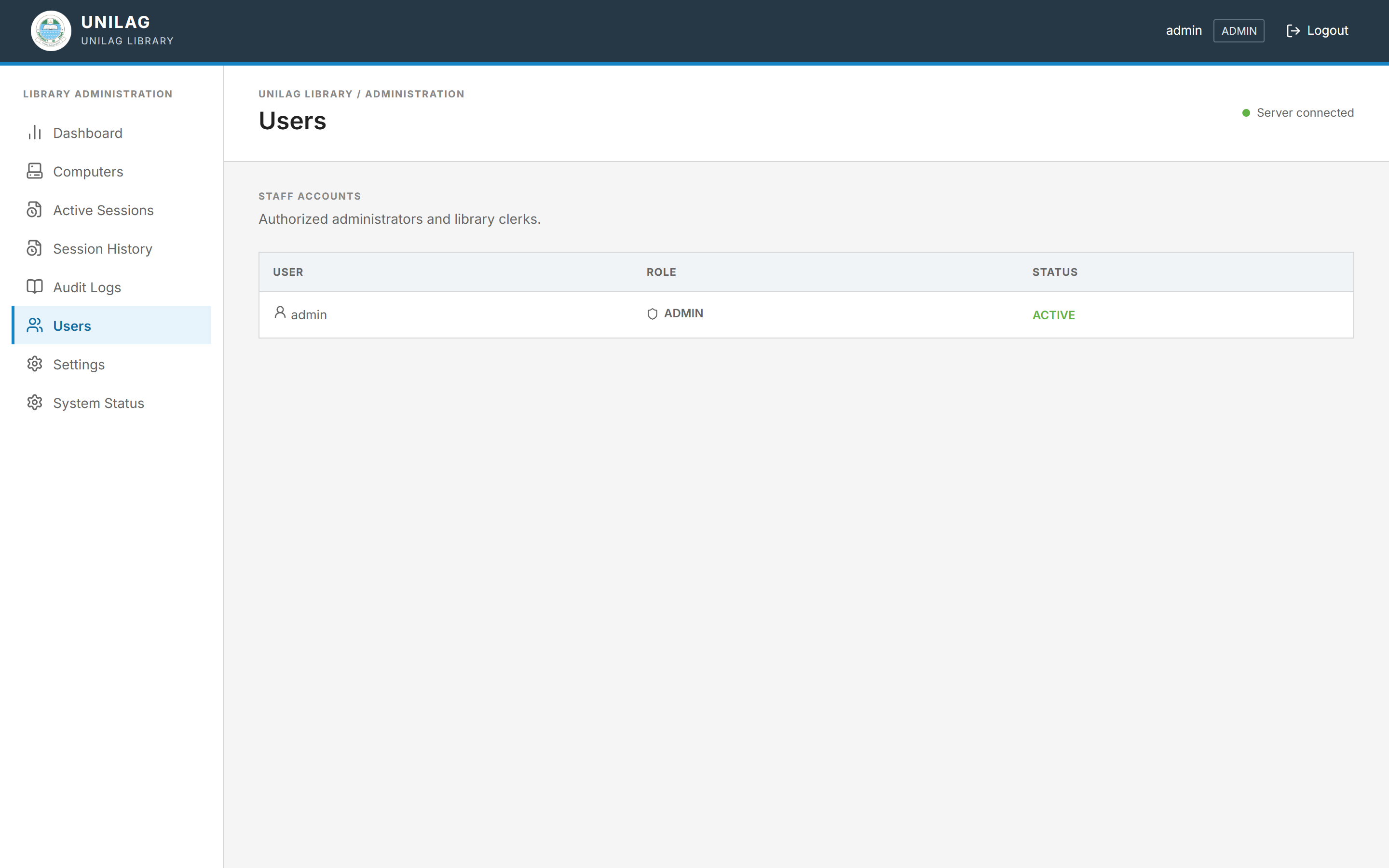This screenshot has height=868, width=1389.
Task: Click the Audit Logs book icon
Action: click(x=34, y=286)
